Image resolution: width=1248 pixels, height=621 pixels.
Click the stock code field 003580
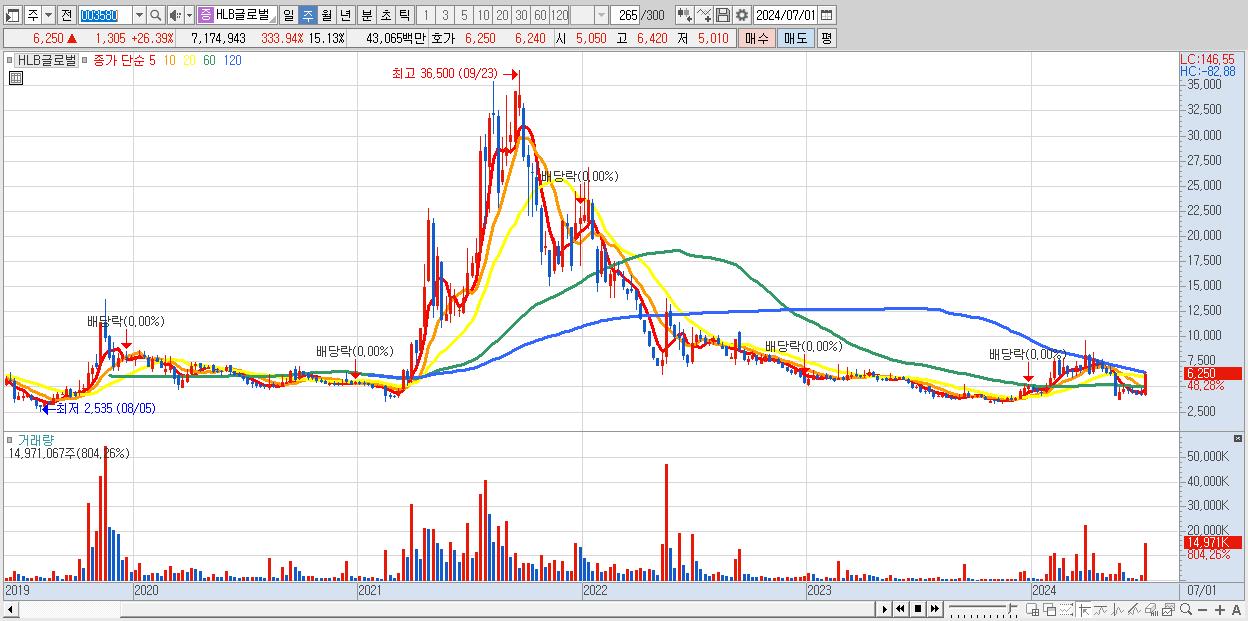104,15
